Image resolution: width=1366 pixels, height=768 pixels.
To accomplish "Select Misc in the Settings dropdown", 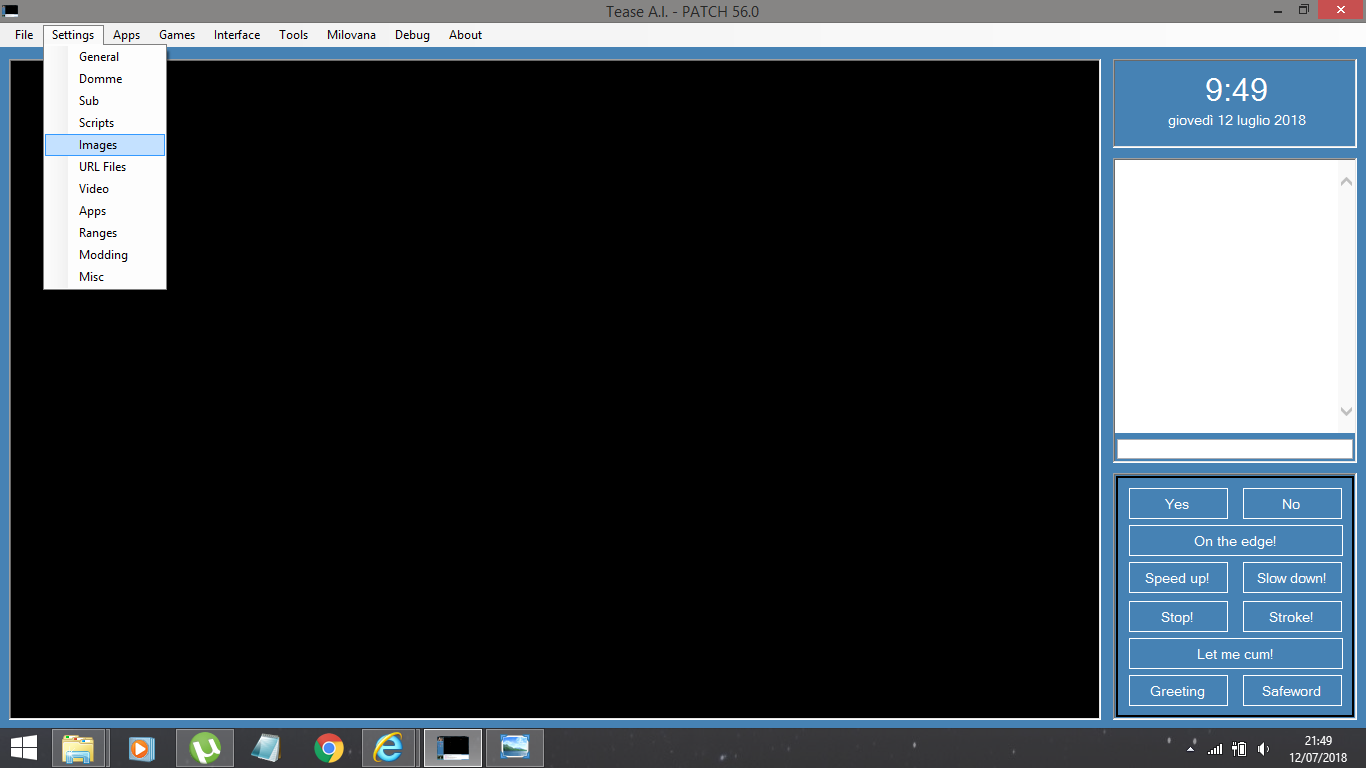I will 105,277.
